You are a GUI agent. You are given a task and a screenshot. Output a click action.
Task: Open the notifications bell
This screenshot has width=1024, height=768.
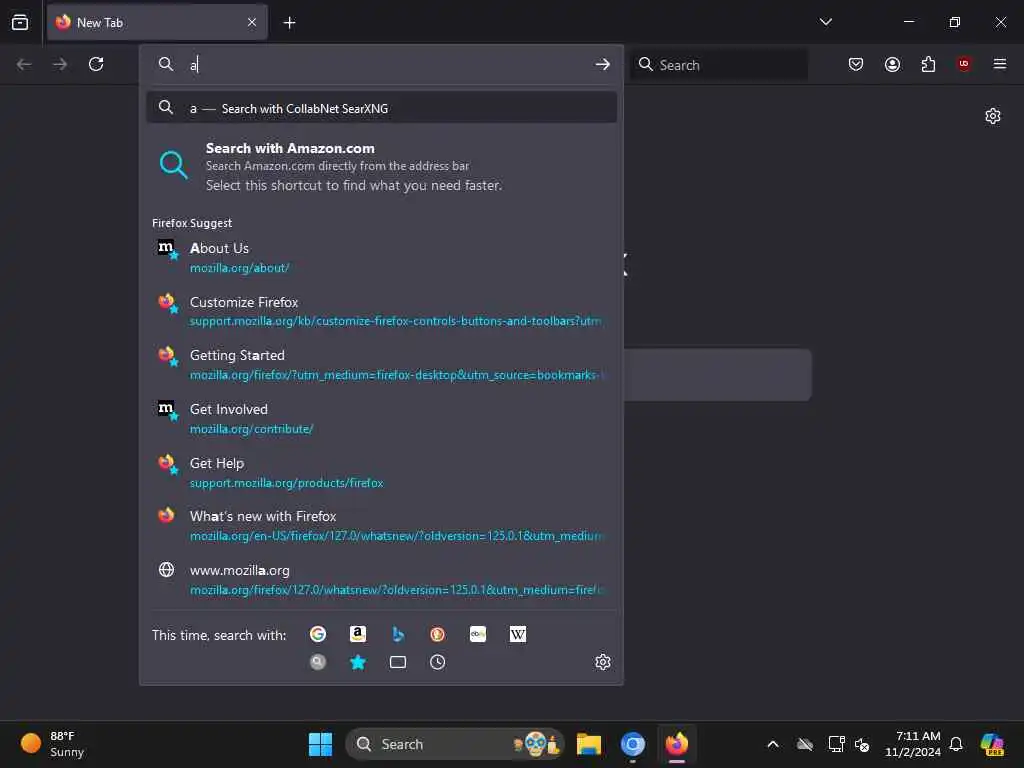[956, 744]
